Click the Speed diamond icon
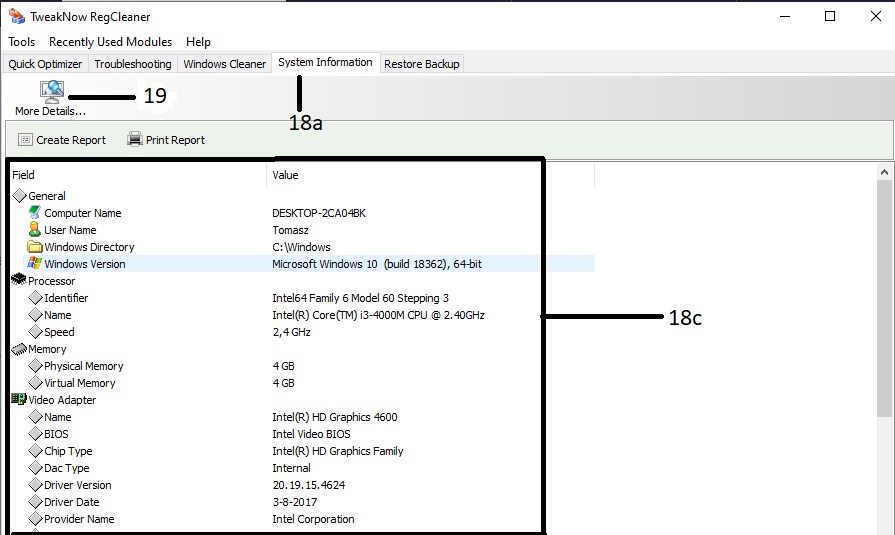The width and height of the screenshot is (895, 535). (x=35, y=332)
